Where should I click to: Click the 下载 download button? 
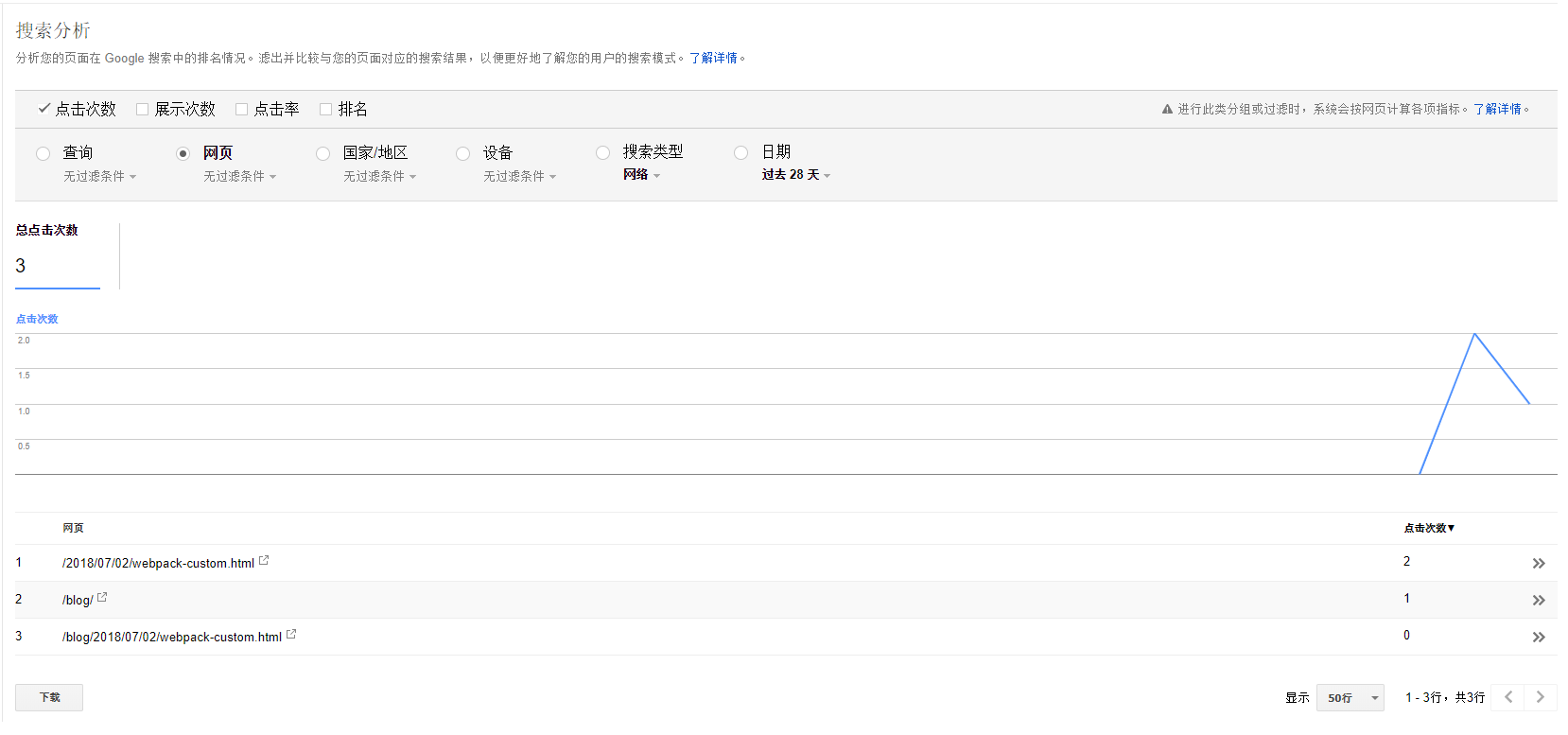point(49,697)
